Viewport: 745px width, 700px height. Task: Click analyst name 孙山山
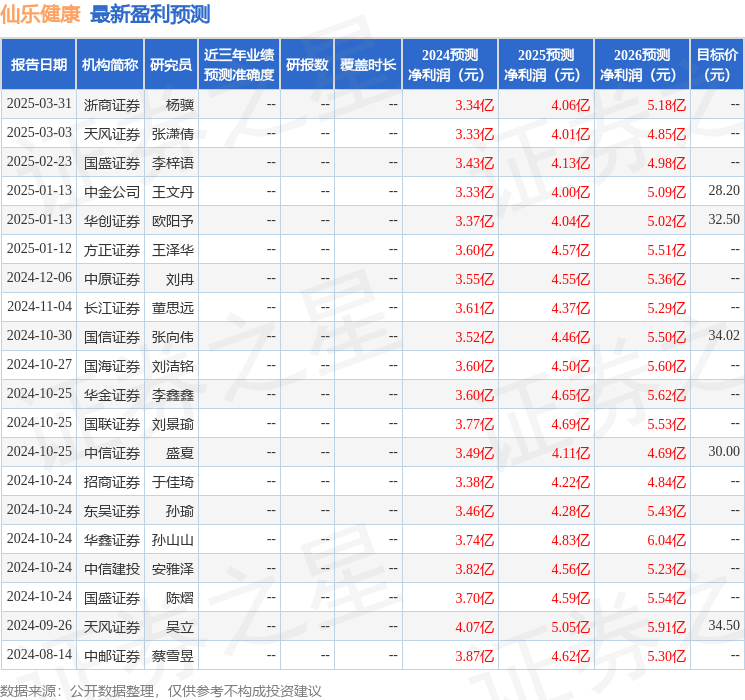click(172, 540)
